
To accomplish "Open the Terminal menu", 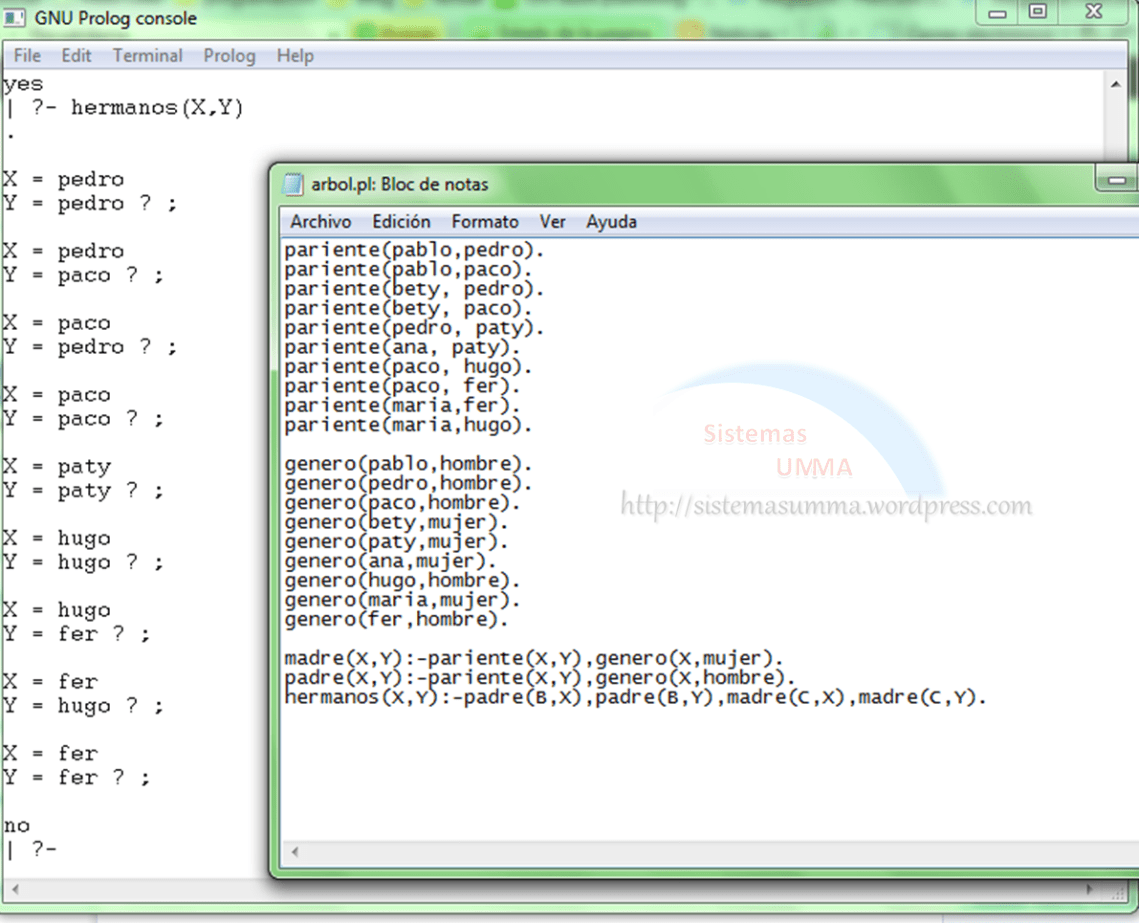I will (x=147, y=56).
